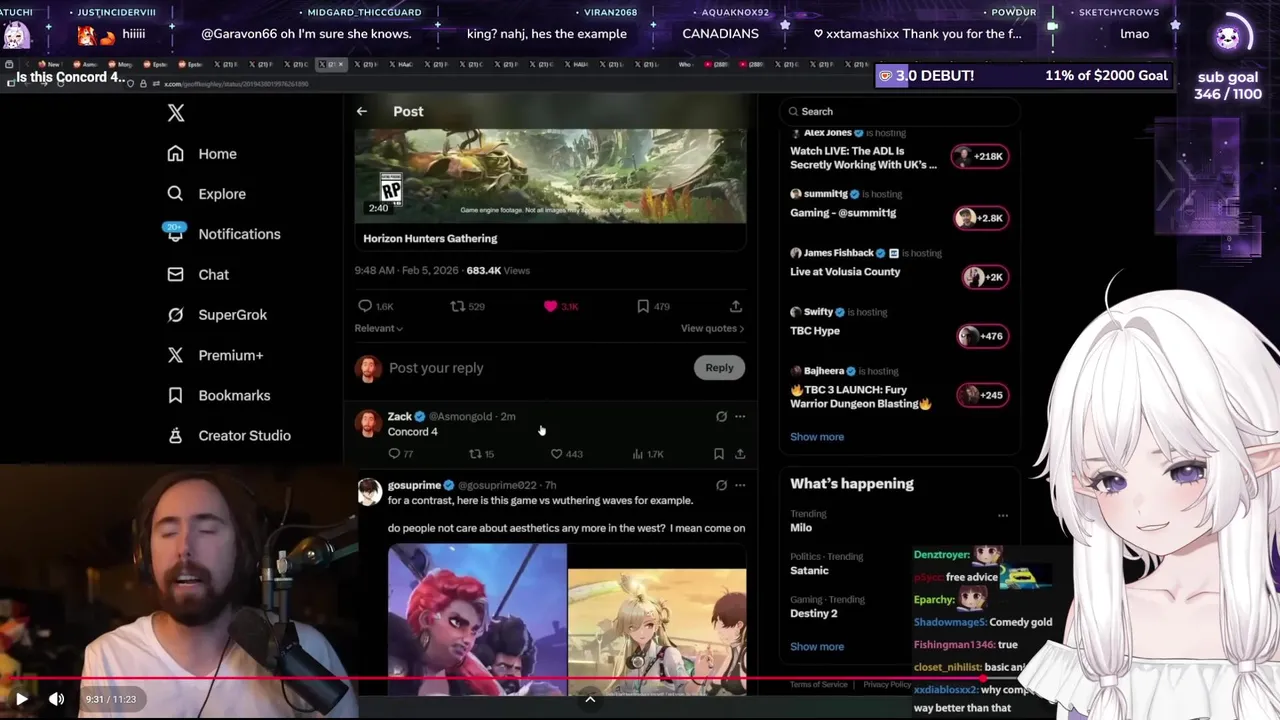Open gosuprime's profile name

point(414,485)
